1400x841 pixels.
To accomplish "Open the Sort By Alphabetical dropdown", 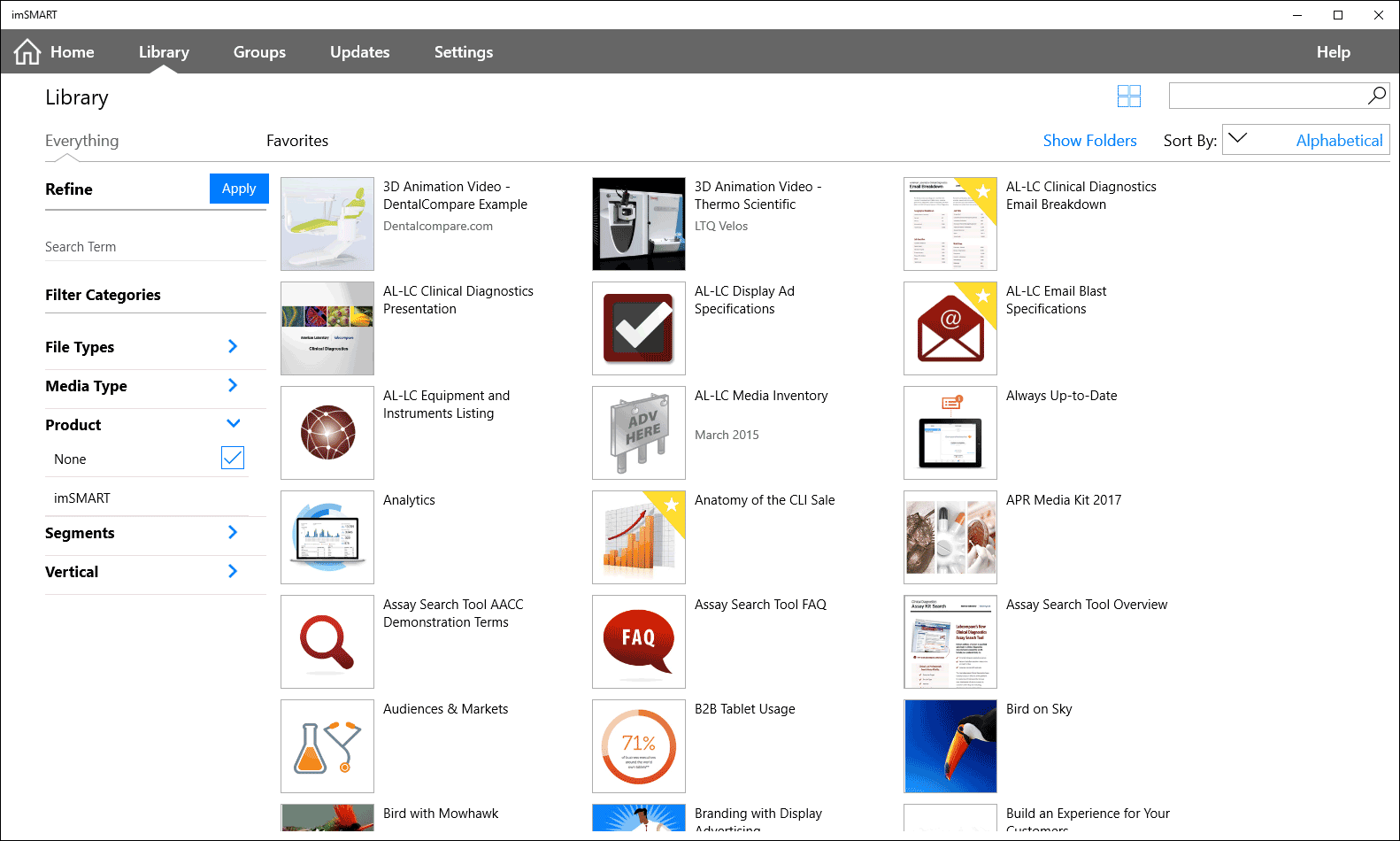I will click(1306, 140).
